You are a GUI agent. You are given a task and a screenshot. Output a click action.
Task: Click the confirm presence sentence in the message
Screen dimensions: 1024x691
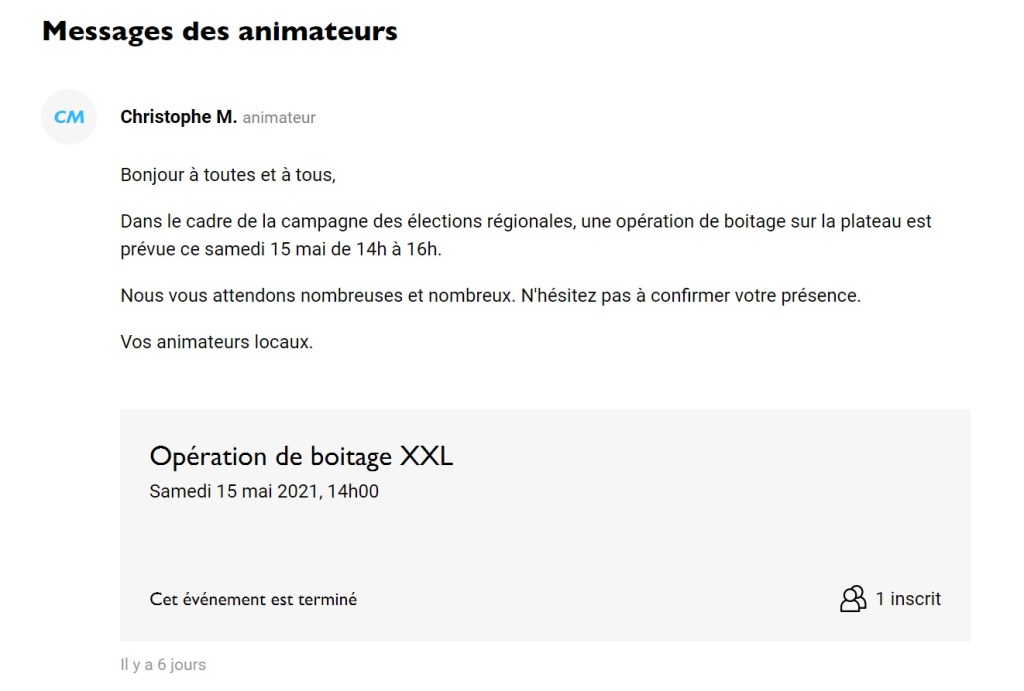pyautogui.click(x=494, y=296)
